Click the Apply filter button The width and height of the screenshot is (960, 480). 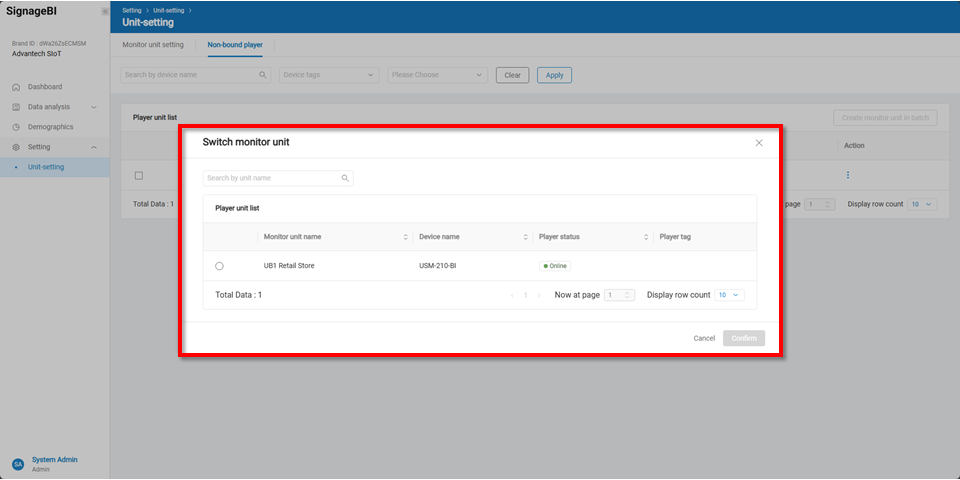tap(554, 75)
